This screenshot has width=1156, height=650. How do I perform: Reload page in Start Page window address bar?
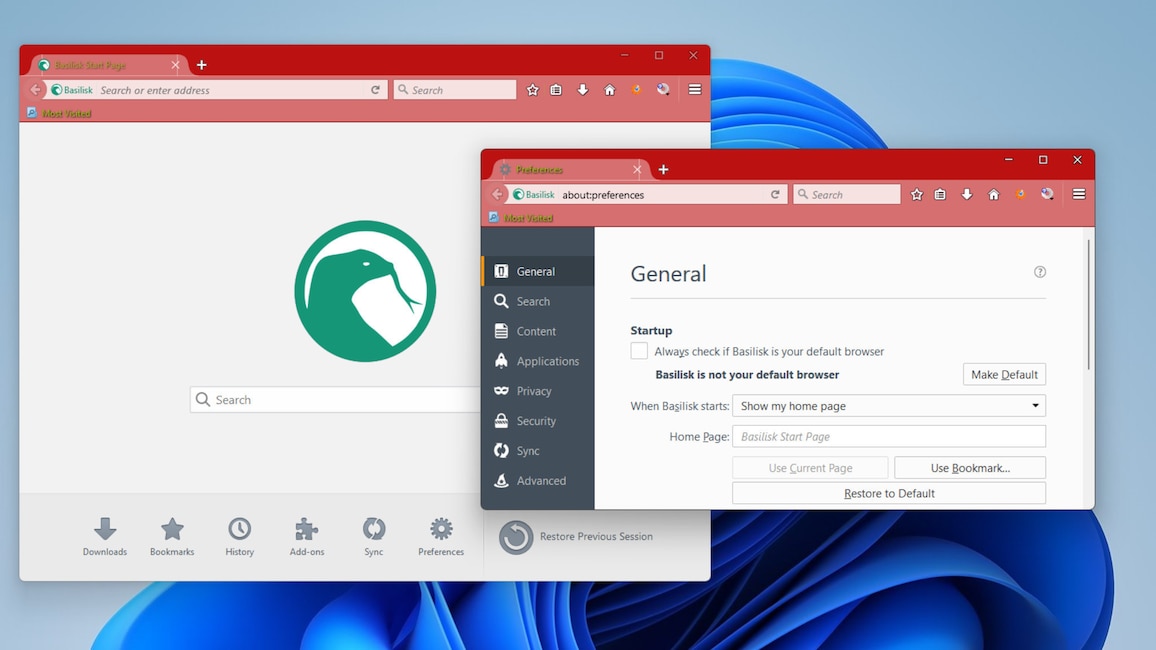375,90
